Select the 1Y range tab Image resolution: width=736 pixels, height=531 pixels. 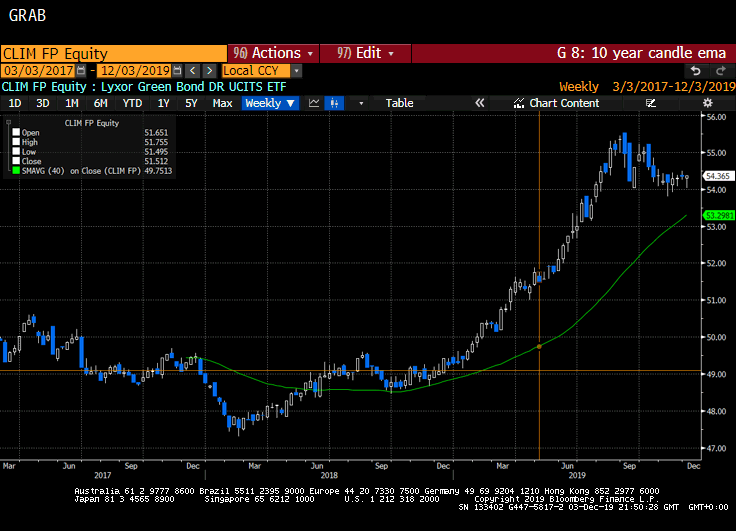tap(163, 103)
